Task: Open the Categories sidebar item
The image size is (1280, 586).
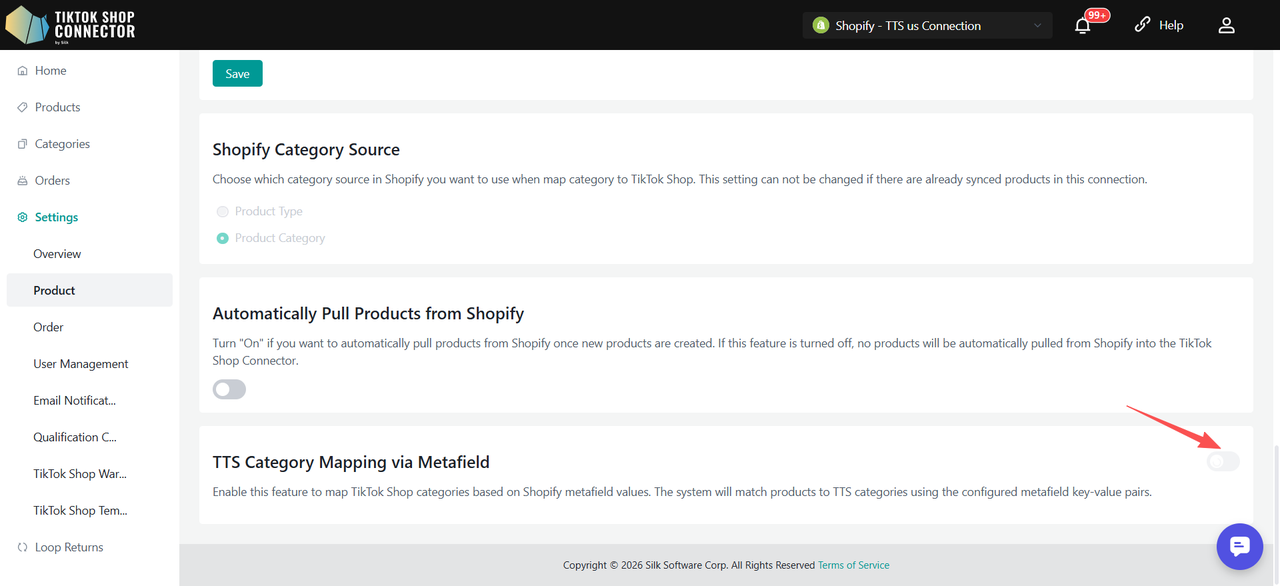Action: coord(62,144)
